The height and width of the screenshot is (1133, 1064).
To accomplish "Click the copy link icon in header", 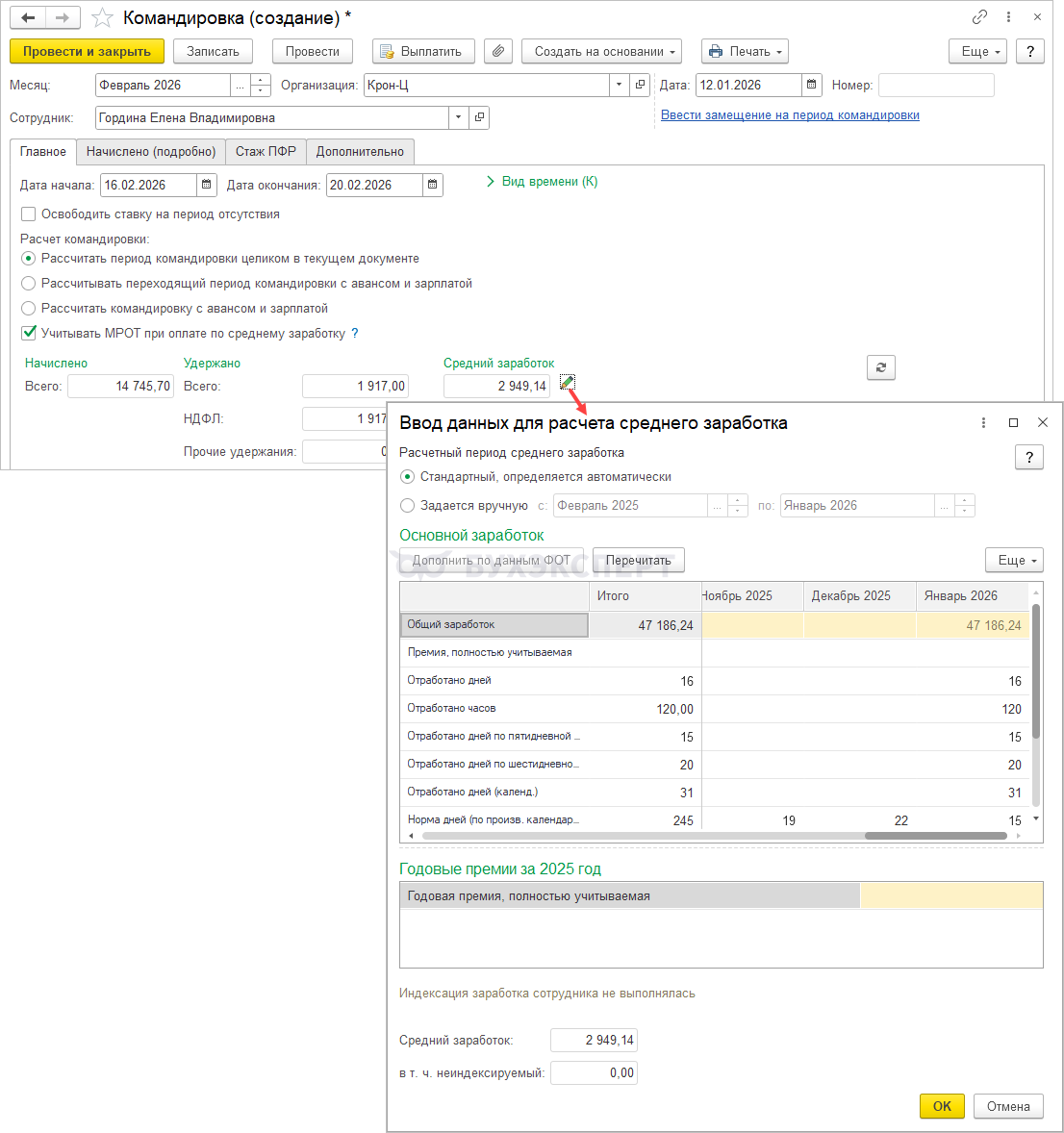I will [x=979, y=17].
